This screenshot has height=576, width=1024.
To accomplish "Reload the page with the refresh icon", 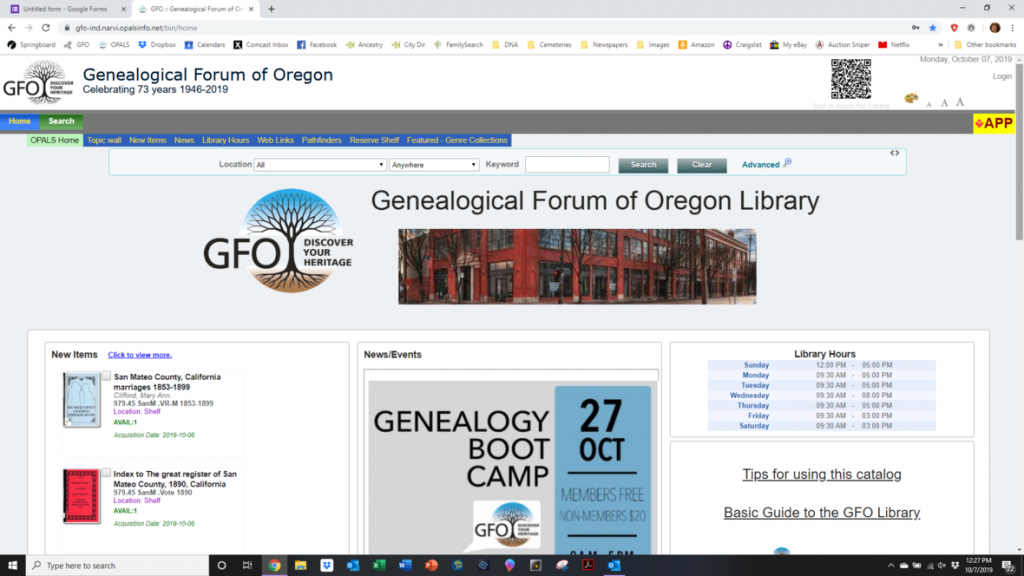I will click(46, 28).
